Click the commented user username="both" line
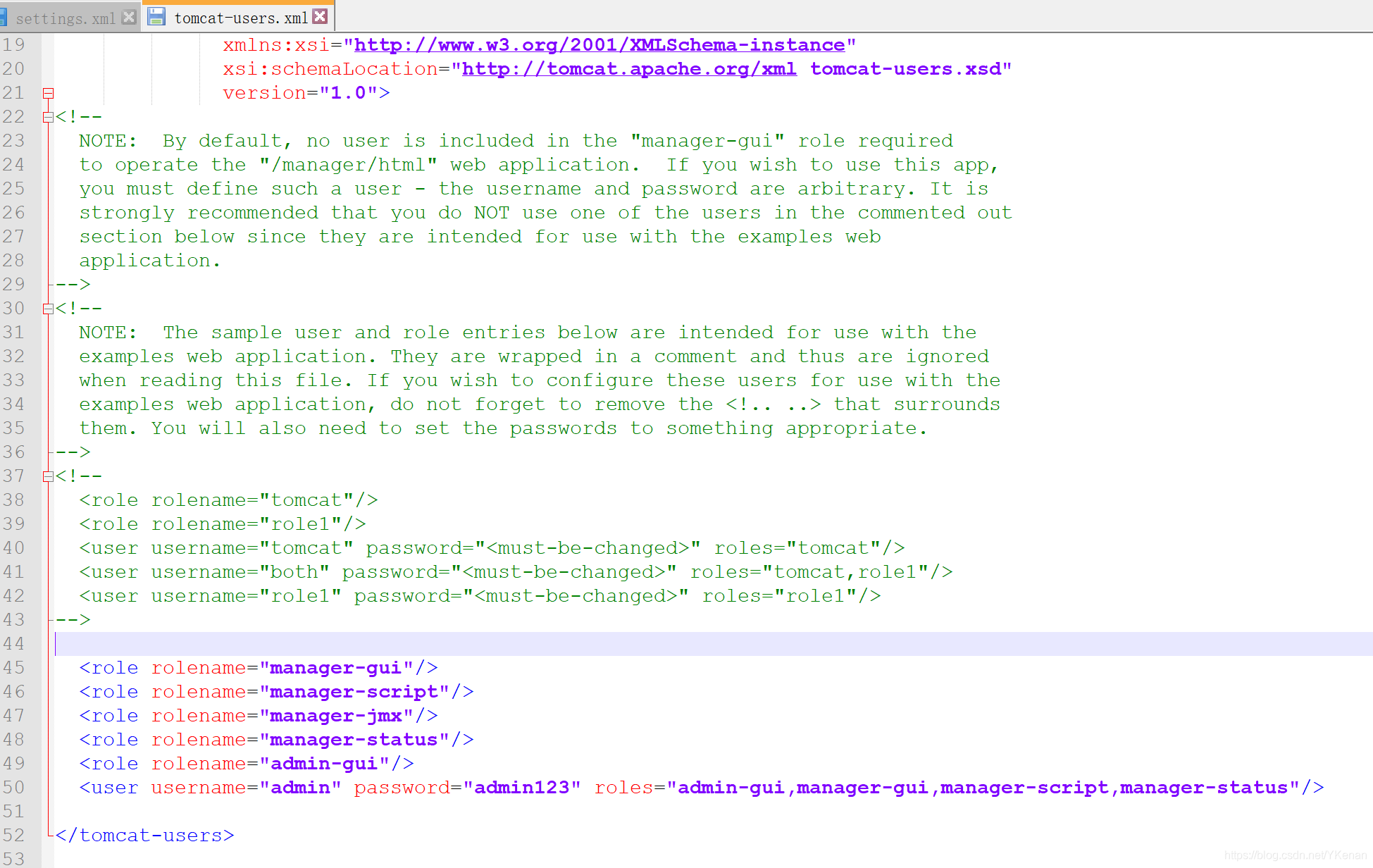Image resolution: width=1373 pixels, height=868 pixels. pyautogui.click(x=516, y=572)
